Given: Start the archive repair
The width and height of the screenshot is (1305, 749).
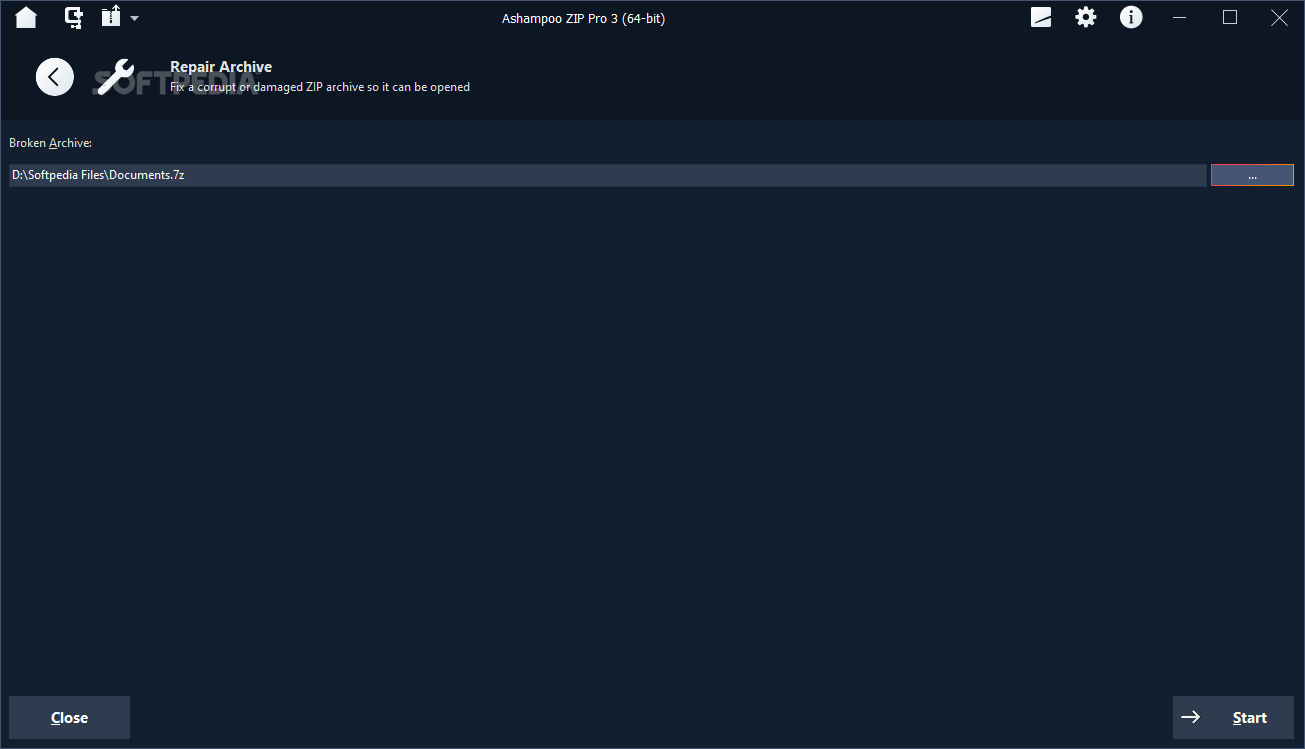Looking at the screenshot, I should point(1234,718).
